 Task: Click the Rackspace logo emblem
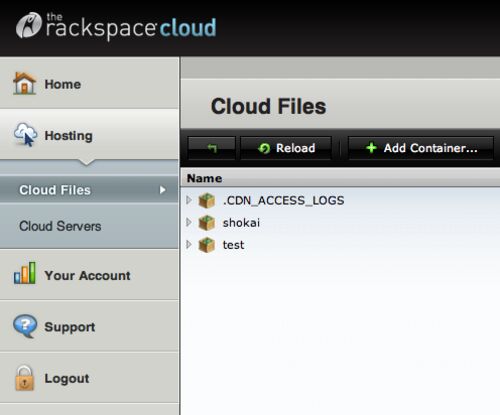tap(29, 25)
